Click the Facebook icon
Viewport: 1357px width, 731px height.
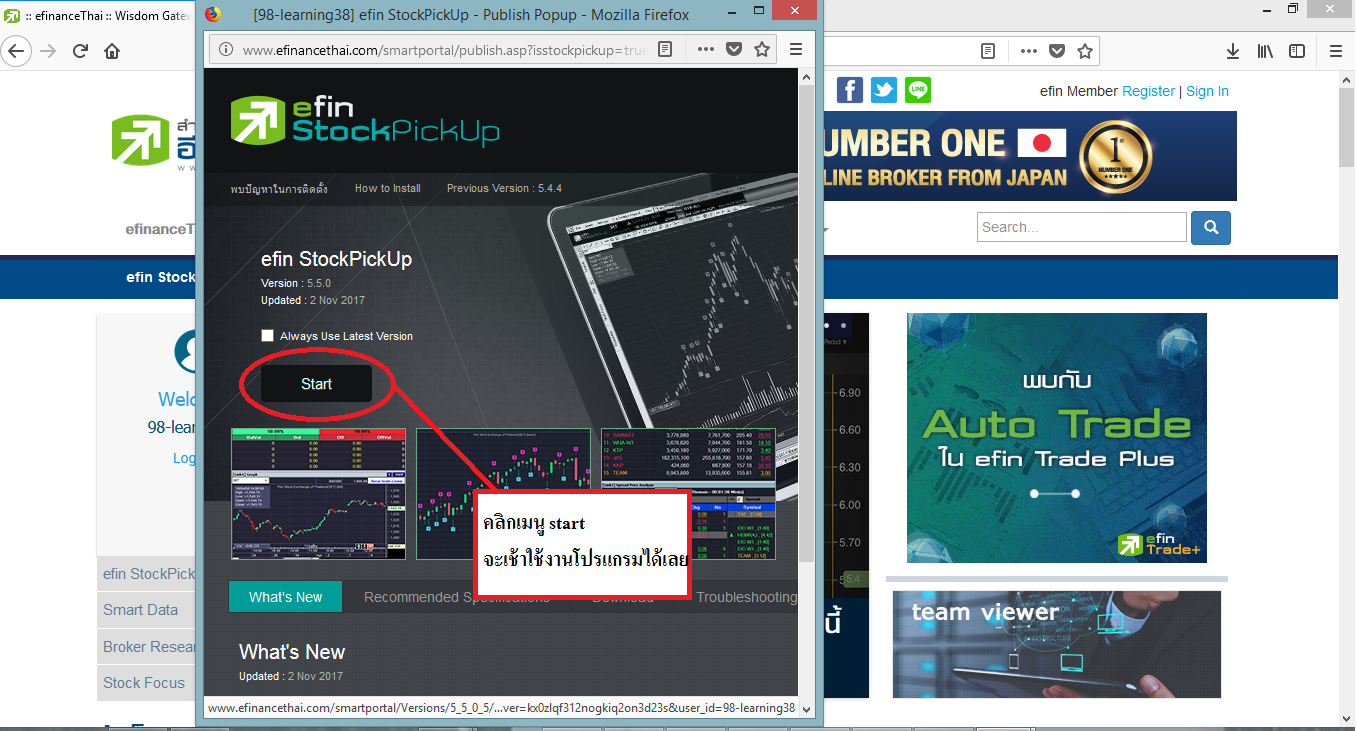(x=850, y=91)
